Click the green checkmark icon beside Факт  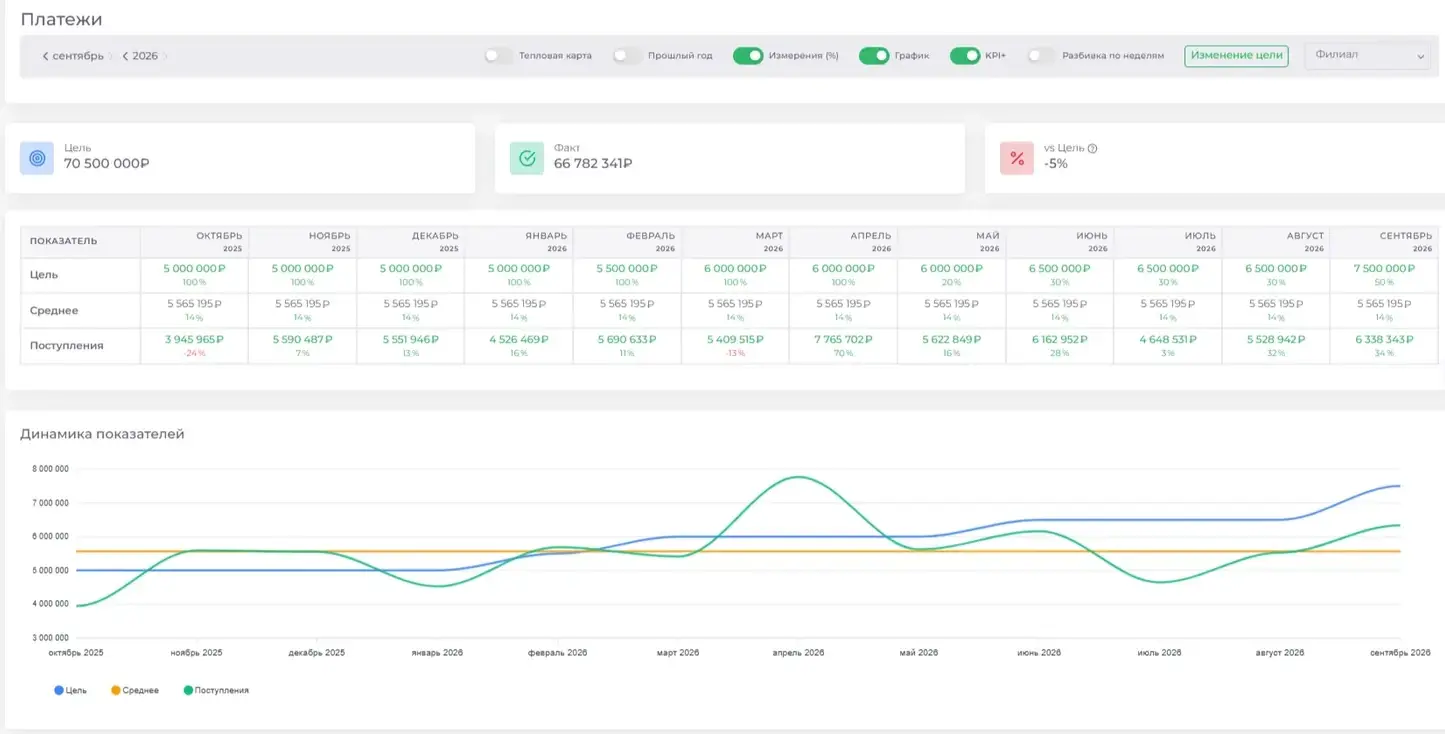[x=527, y=158]
